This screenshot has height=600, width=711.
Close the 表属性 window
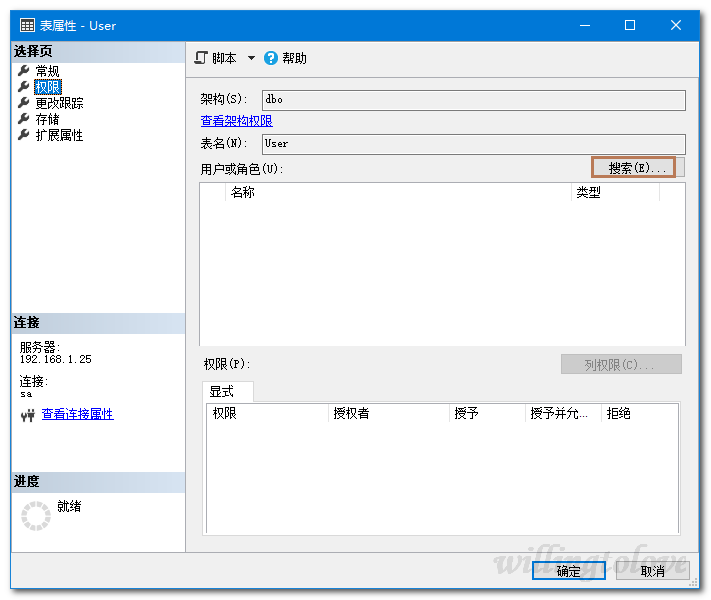[676, 25]
